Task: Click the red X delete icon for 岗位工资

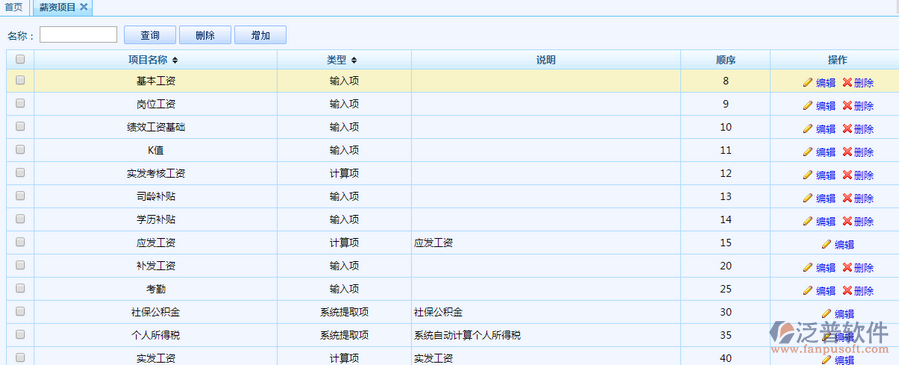Action: click(847, 105)
